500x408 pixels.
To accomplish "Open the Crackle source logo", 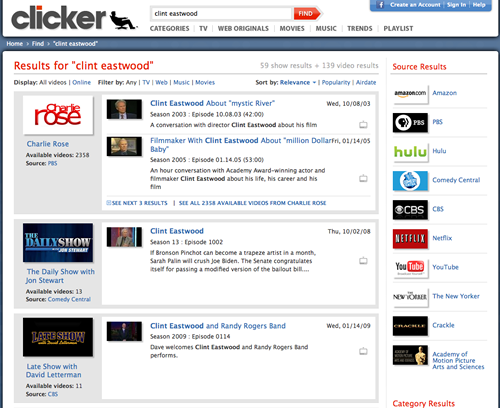I will click(x=410, y=326).
